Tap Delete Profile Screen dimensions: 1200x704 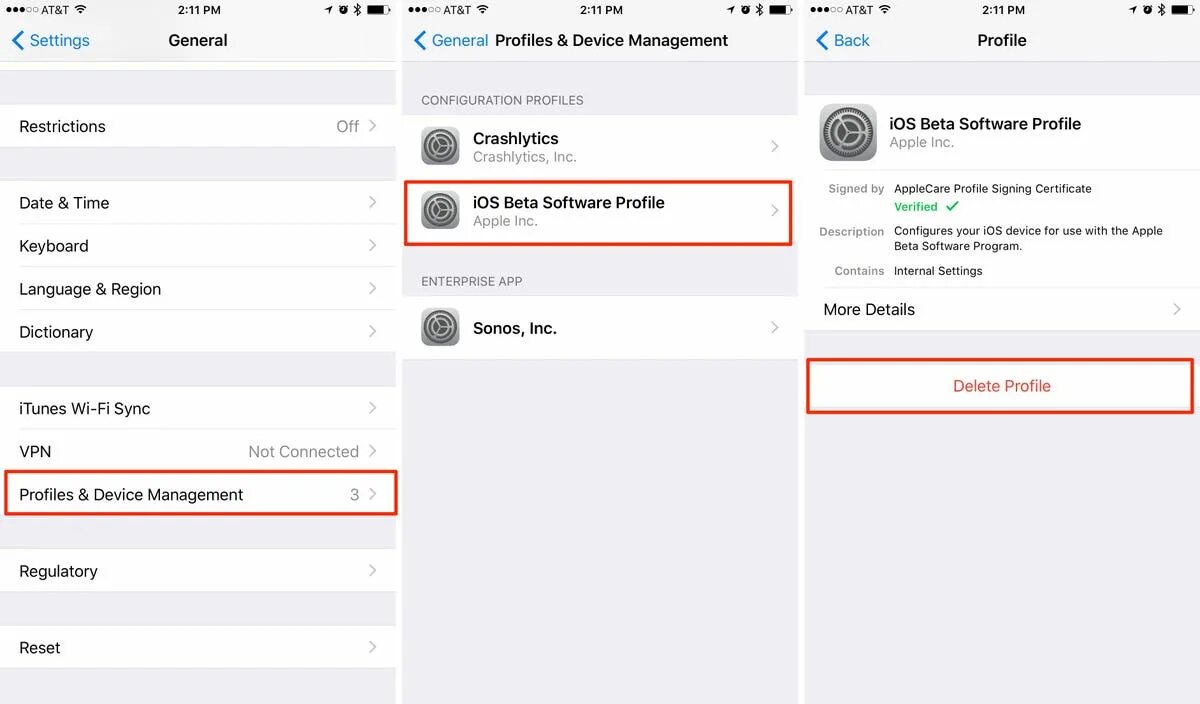1001,386
